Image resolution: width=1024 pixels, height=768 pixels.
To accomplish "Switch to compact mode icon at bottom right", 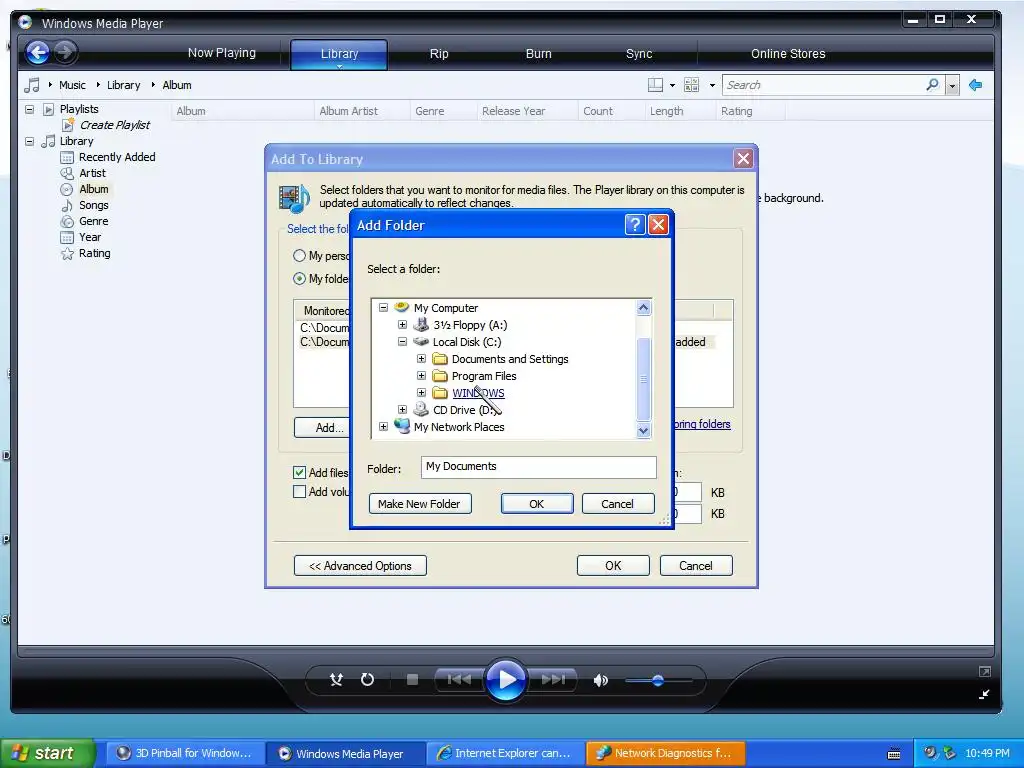I will click(x=984, y=694).
